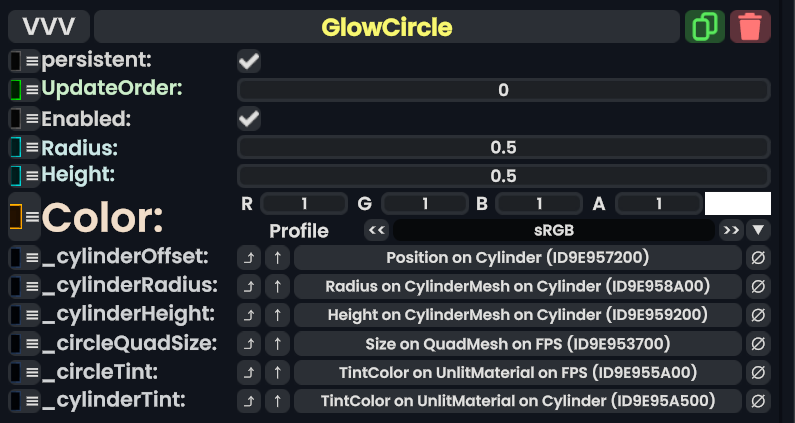Toggle the persistent checkbox
Image resolution: width=795 pixels, height=423 pixels.
click(x=249, y=61)
